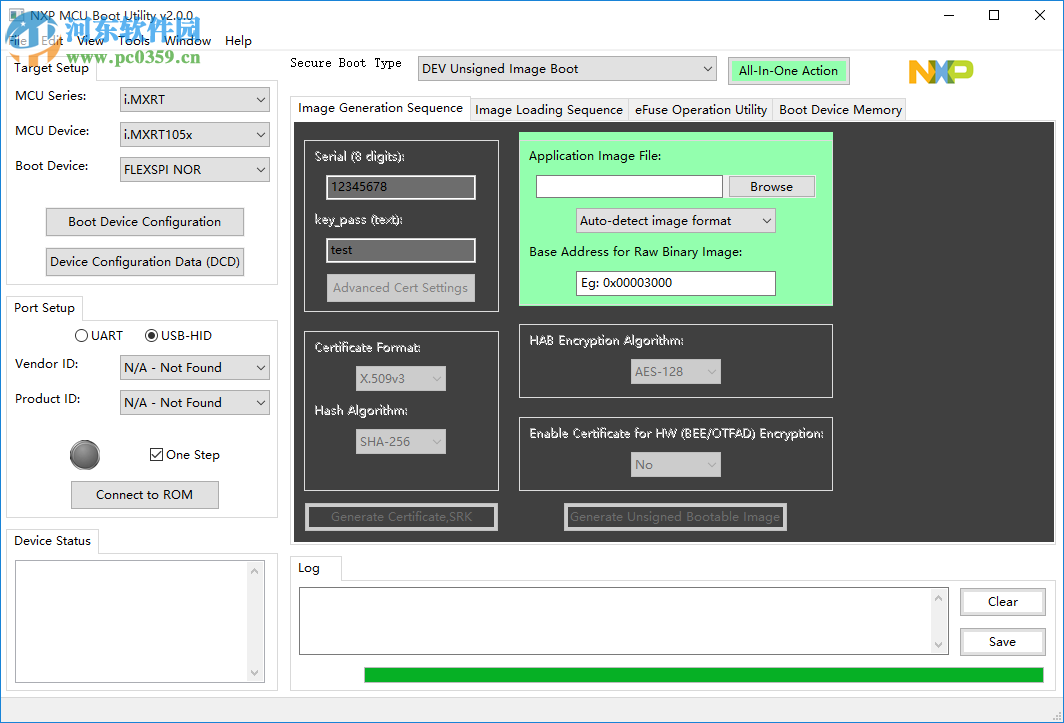Screen dimensions: 1064x723
Task: Click the application icon in the title bar
Action: click(x=14, y=16)
